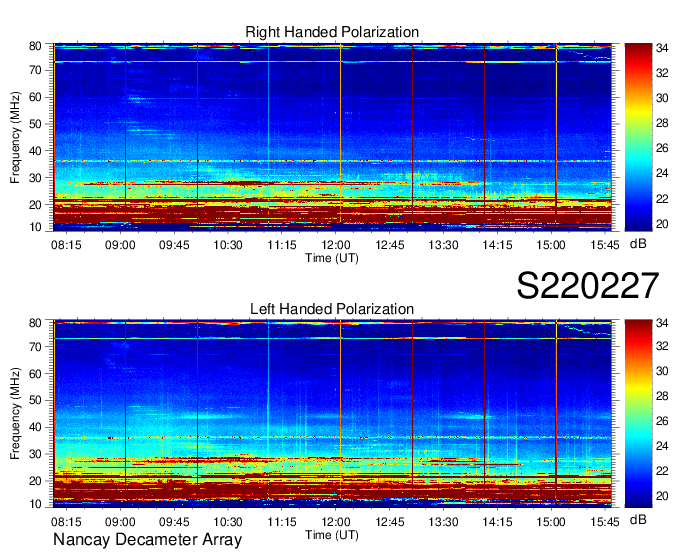Click the 08:15 tick on the Right Handed plot
The width and height of the screenshot is (680, 552).
[66, 245]
